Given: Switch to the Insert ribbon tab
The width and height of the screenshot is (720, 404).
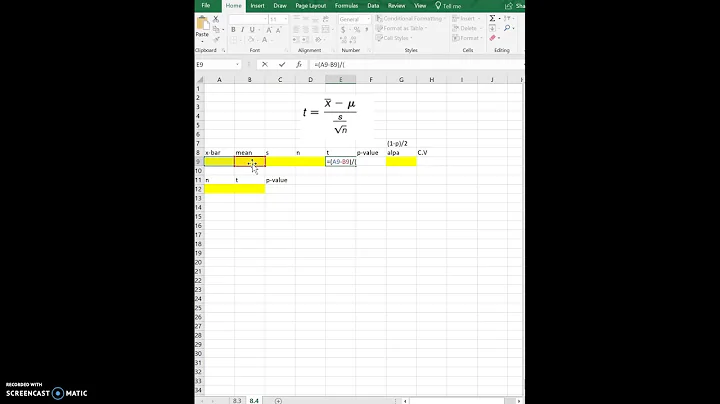Looking at the screenshot, I should point(257,6).
